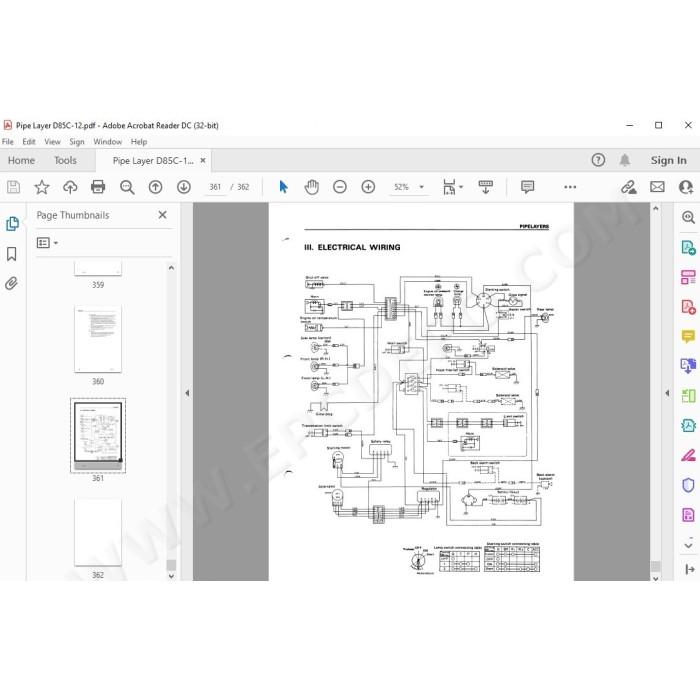700x700 pixels.
Task: Open the File menu
Action: 8,142
